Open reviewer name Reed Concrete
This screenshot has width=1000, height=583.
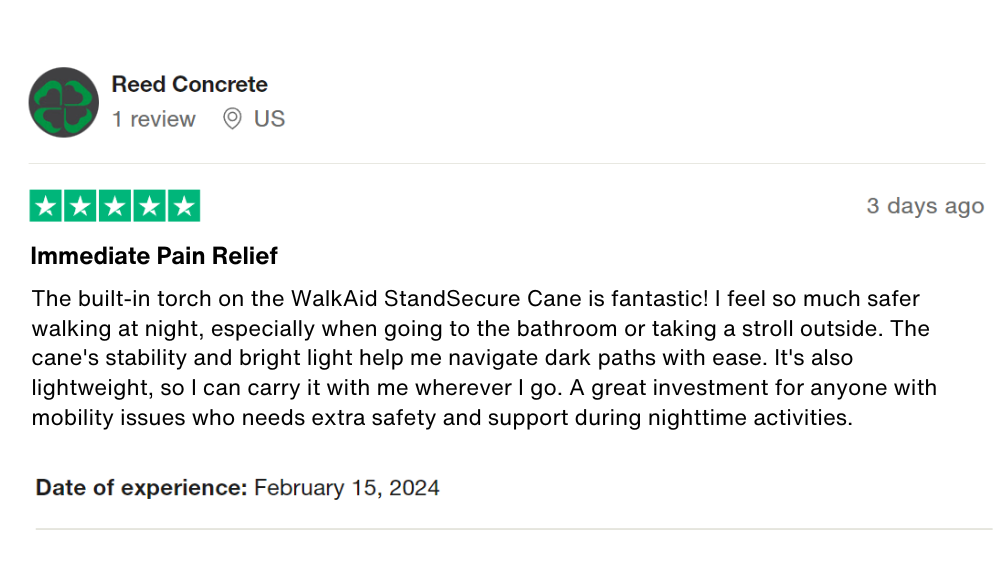[189, 84]
